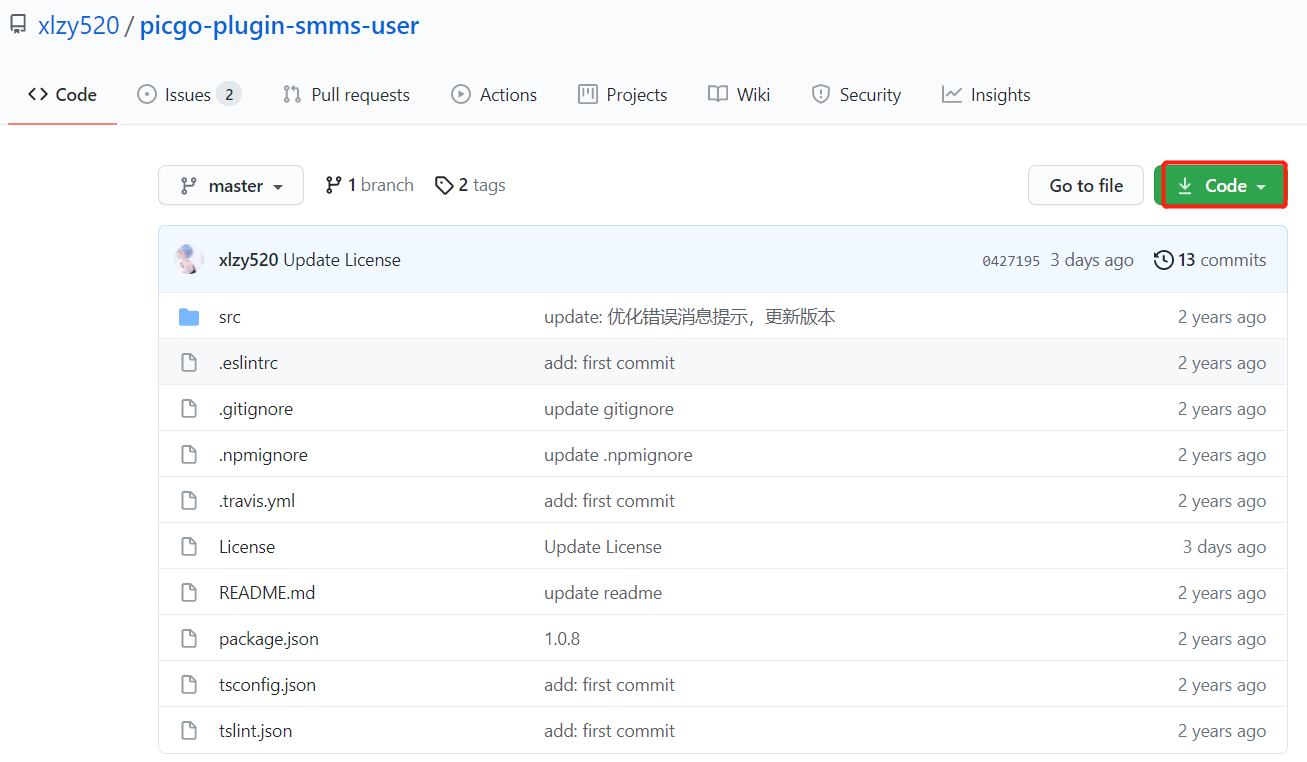Open the tsconfig.json file
The height and width of the screenshot is (762, 1307).
click(267, 685)
